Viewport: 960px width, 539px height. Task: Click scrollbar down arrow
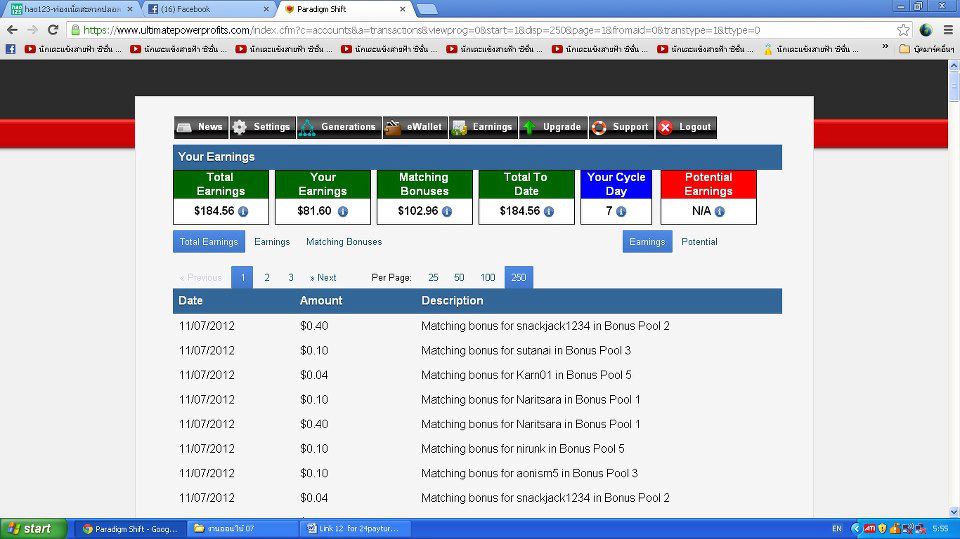pos(954,511)
